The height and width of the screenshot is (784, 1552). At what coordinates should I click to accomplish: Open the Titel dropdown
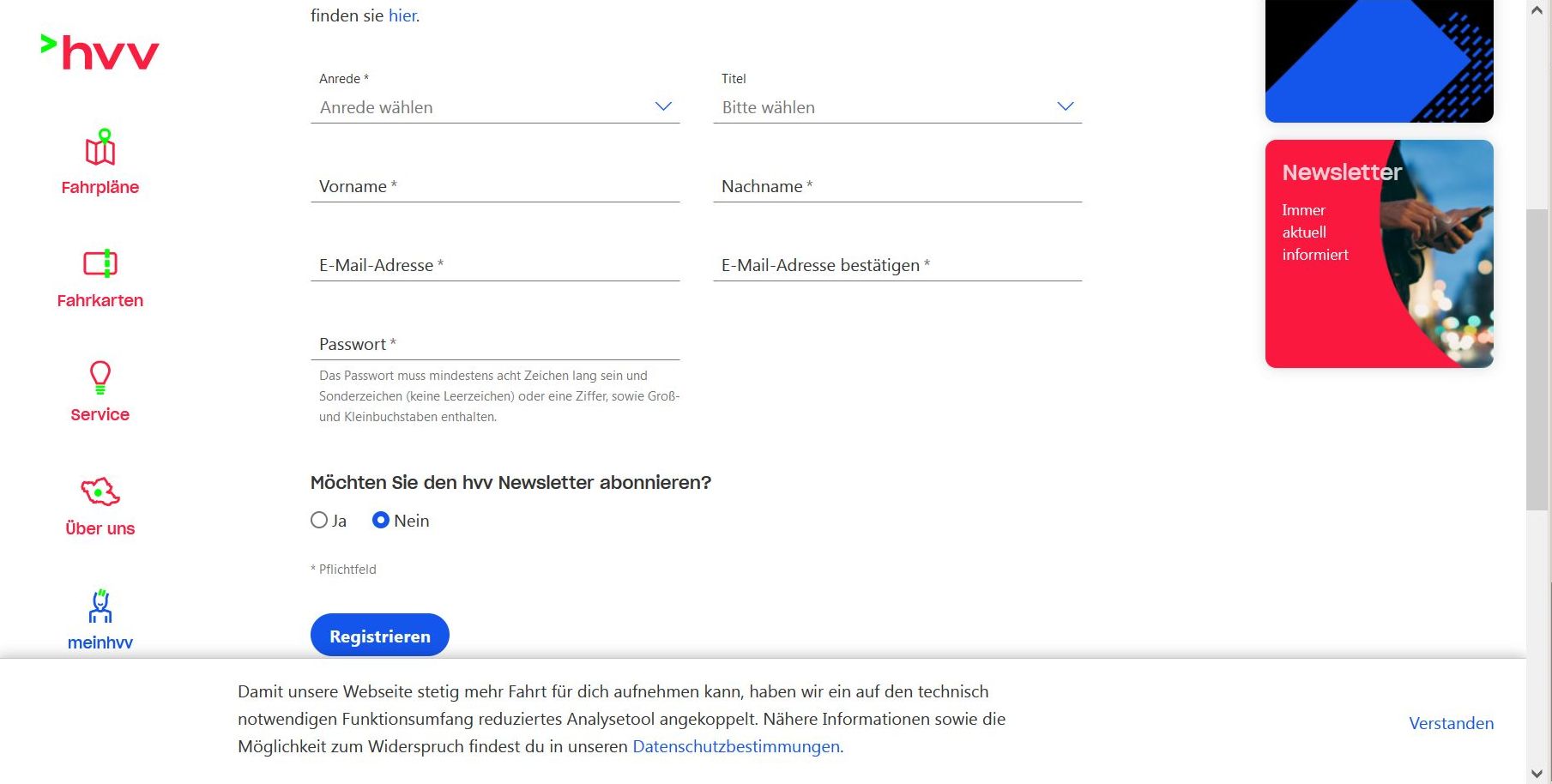pyautogui.click(x=897, y=107)
